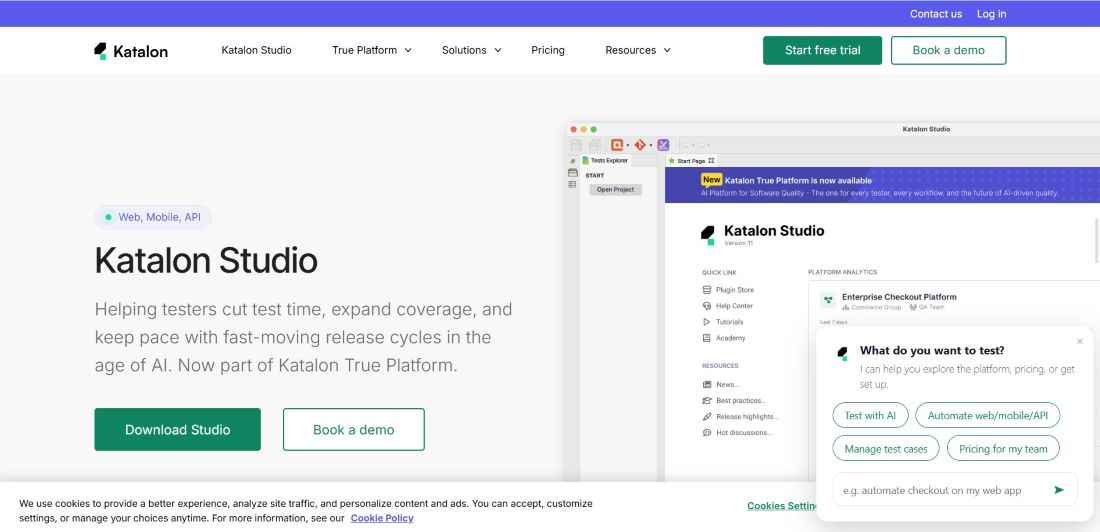This screenshot has width=1100, height=532.
Task: Open the Contact us link
Action: click(x=936, y=14)
